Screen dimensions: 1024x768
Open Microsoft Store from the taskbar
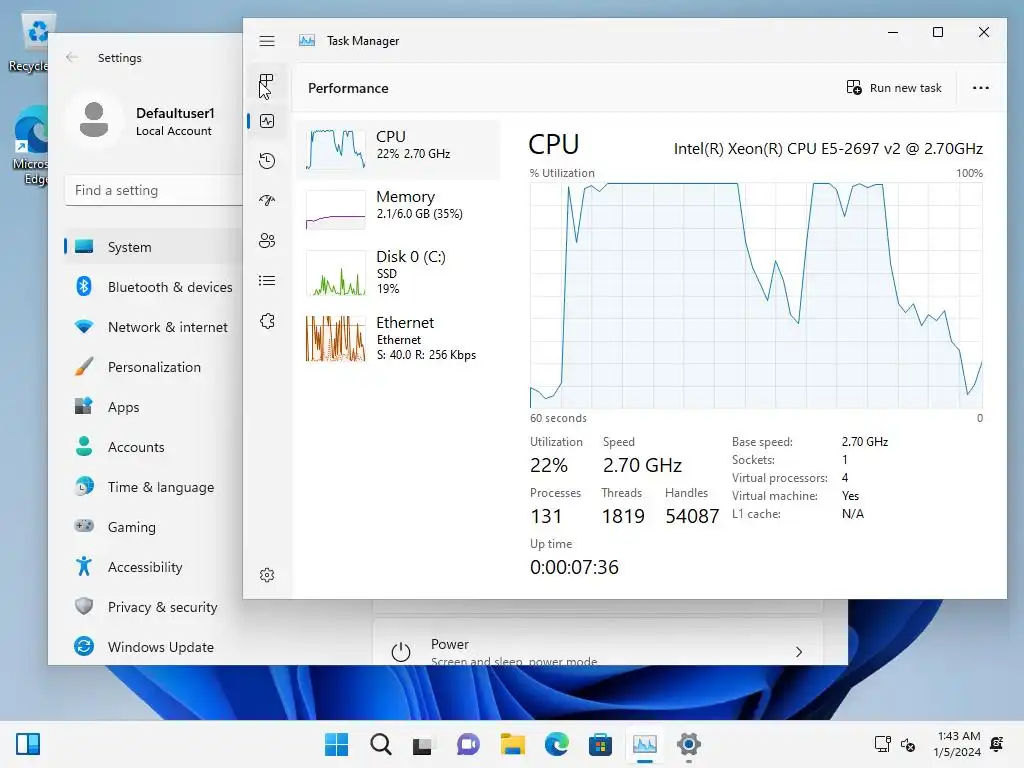coord(600,744)
